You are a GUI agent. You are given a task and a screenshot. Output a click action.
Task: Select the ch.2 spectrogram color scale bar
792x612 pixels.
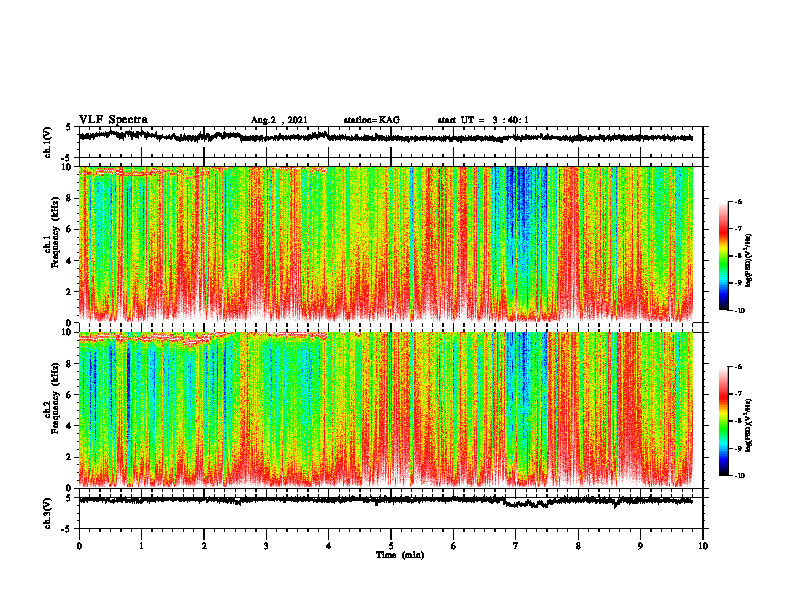(723, 421)
